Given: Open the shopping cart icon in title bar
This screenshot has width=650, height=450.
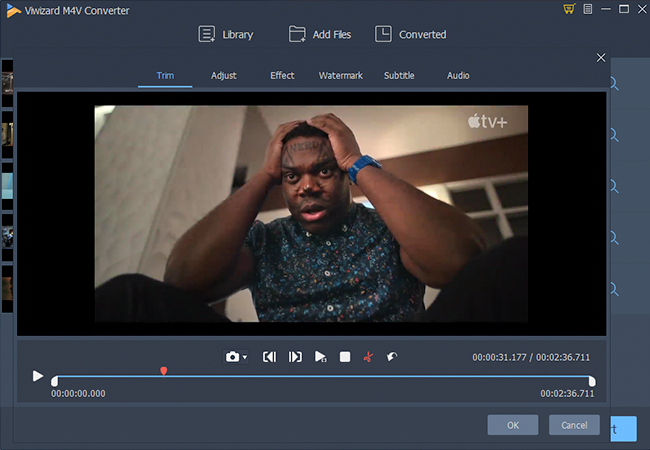Looking at the screenshot, I should [569, 9].
